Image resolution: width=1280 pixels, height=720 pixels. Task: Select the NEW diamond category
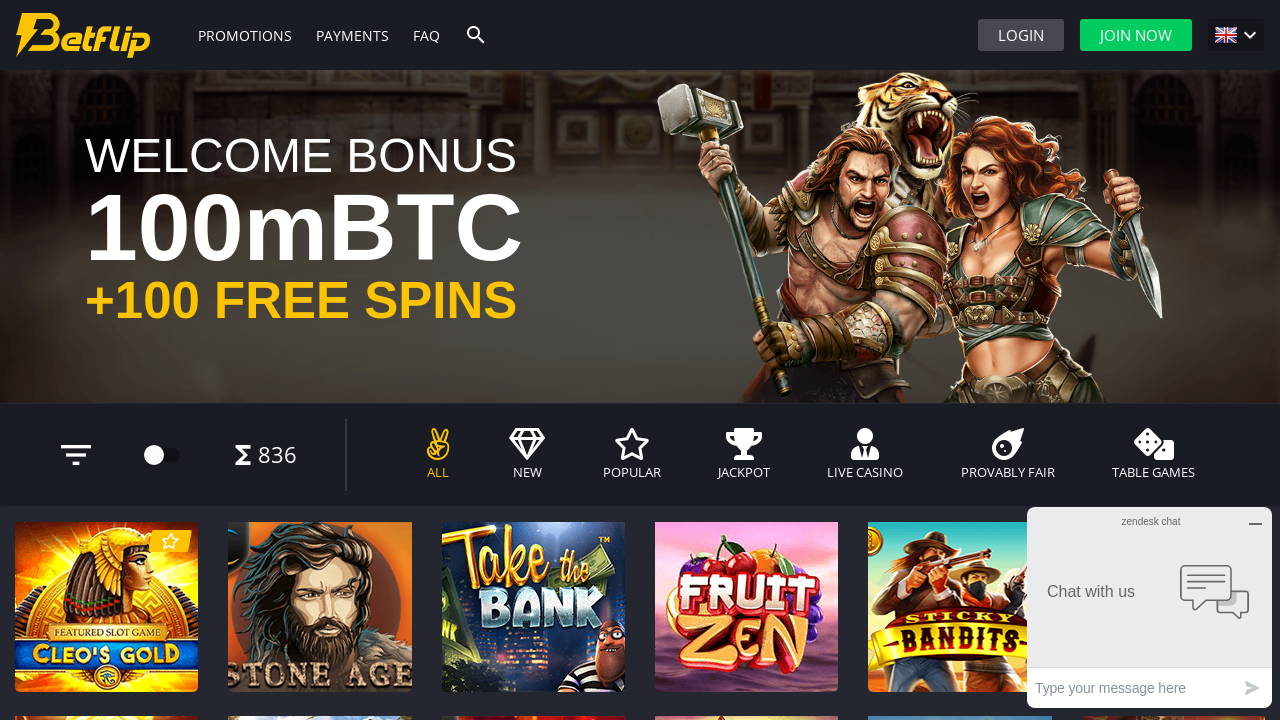coord(527,454)
